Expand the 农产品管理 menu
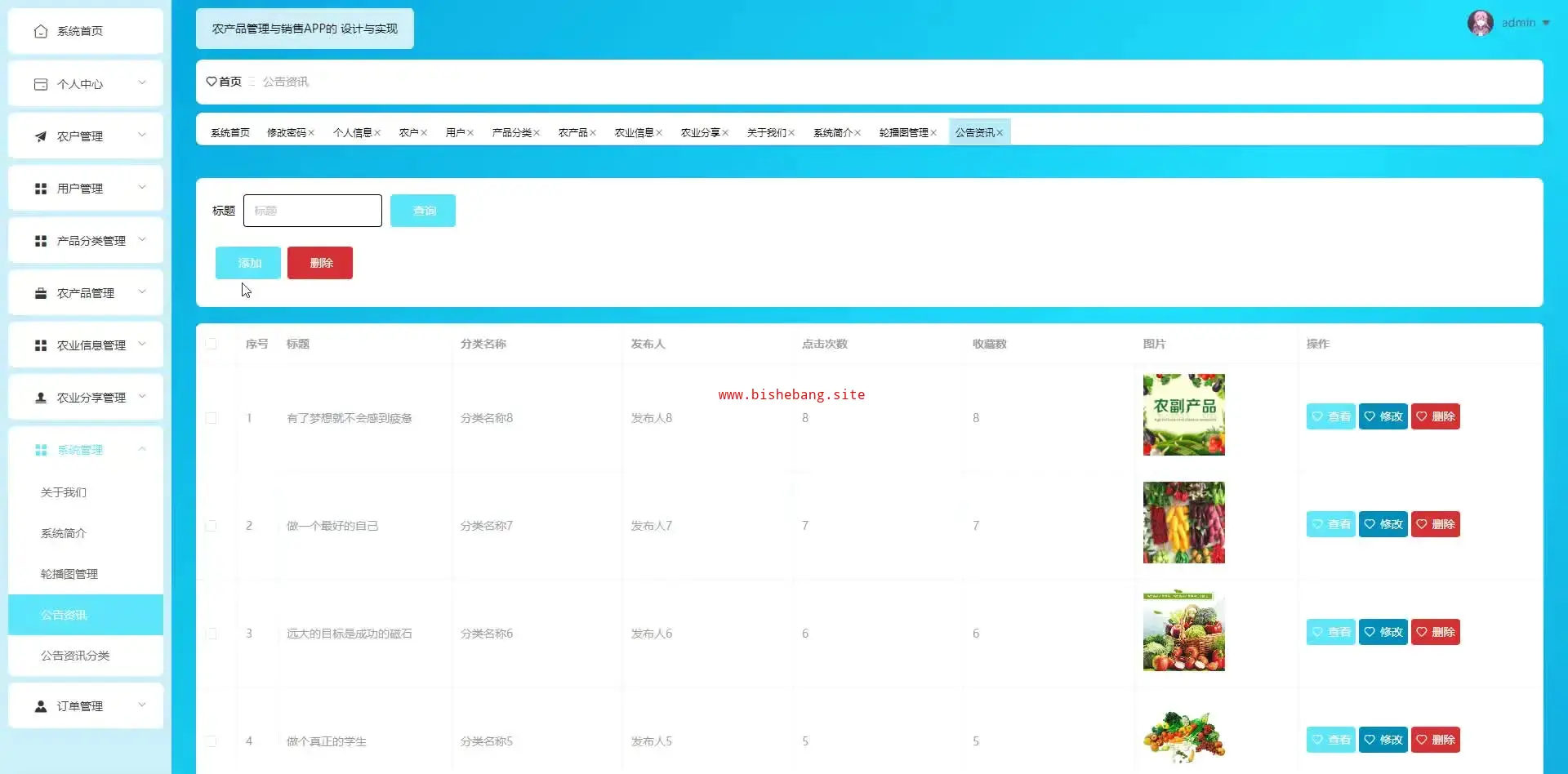 [x=142, y=291]
